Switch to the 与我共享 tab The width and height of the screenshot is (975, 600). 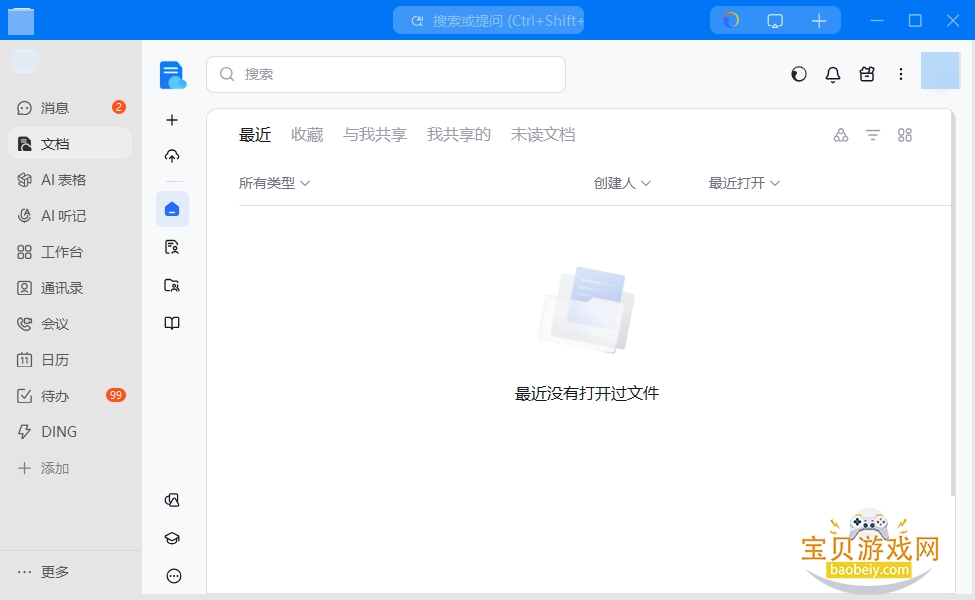point(375,135)
